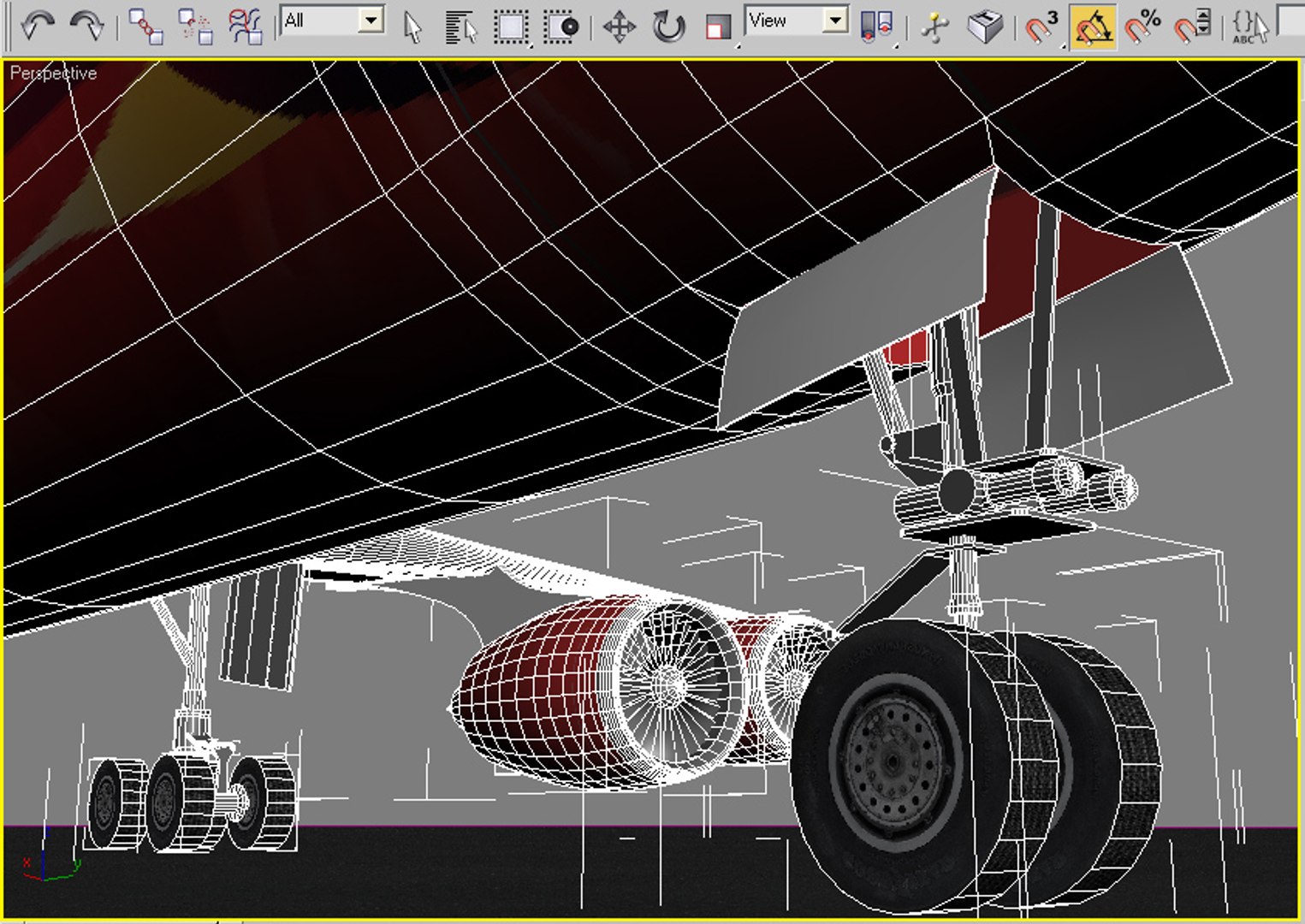Toggle the Percent Snap magnet
This screenshot has width=1305, height=924.
click(1142, 27)
